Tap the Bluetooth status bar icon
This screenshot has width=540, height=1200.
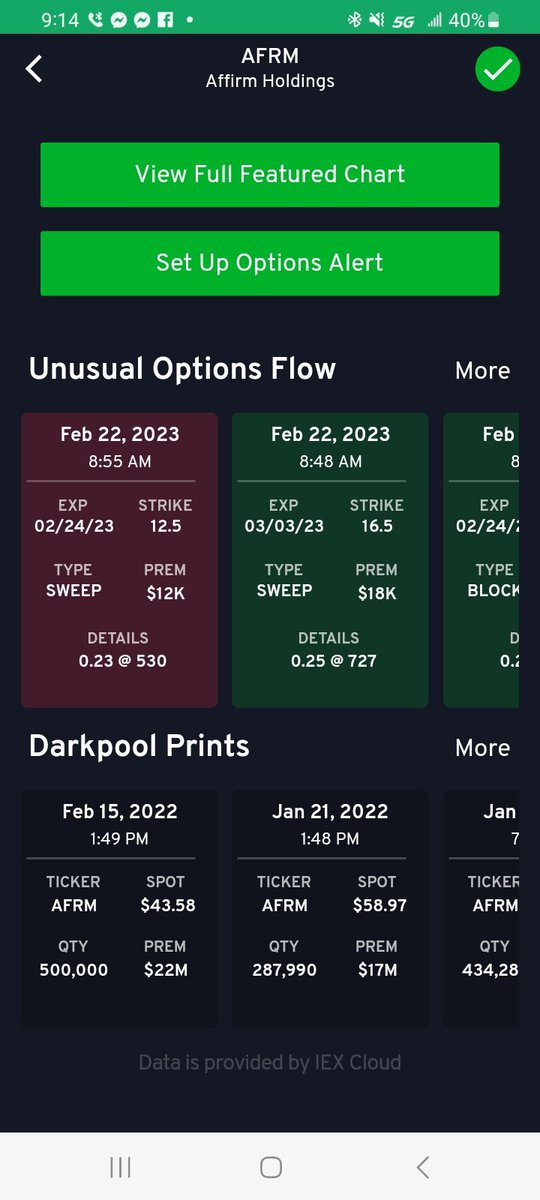point(354,19)
